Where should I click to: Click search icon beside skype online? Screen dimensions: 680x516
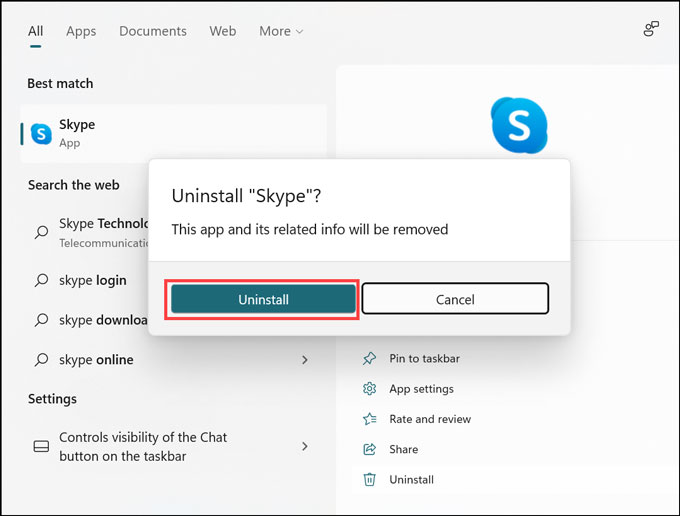pyautogui.click(x=41, y=359)
